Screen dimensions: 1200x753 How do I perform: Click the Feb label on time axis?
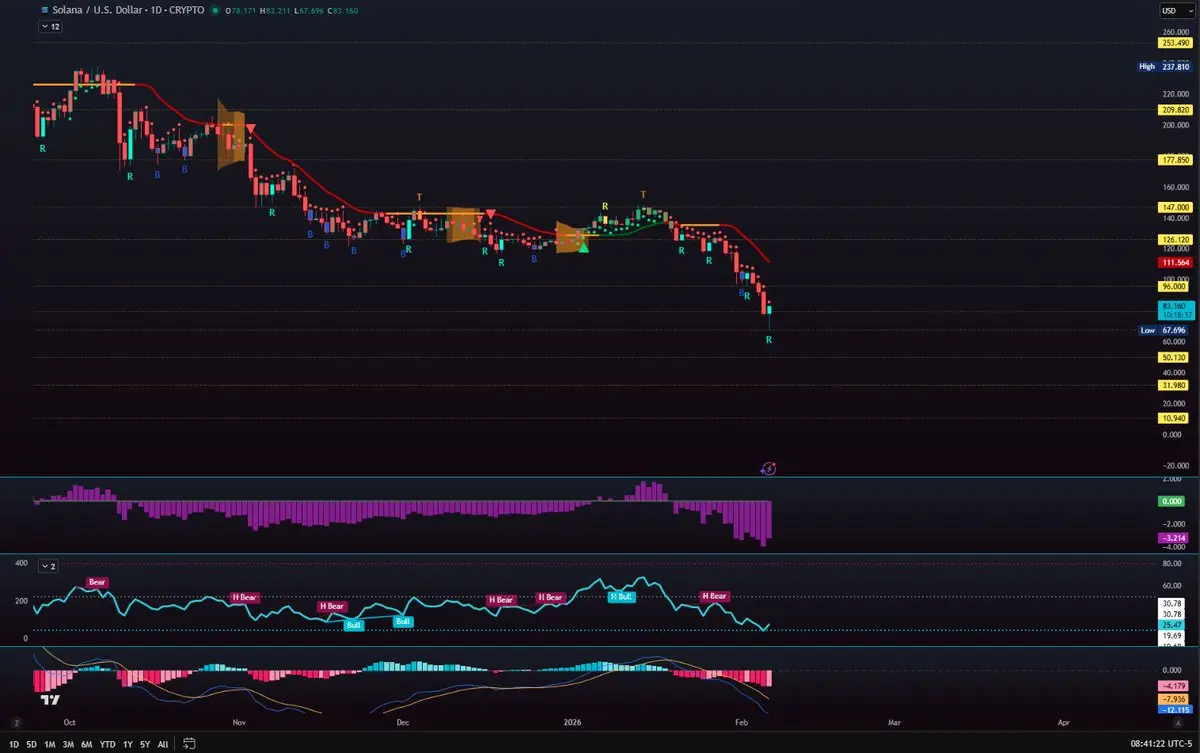[x=741, y=720]
